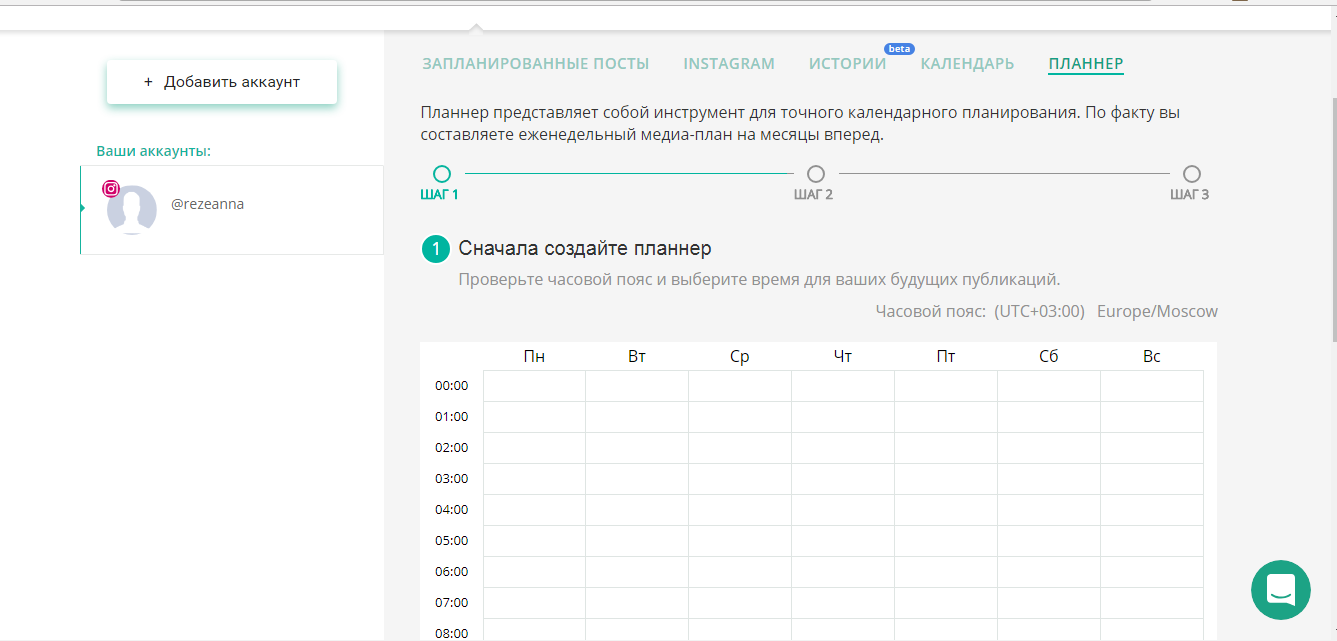Viewport: 1337px width, 641px height.
Task: Switch to the КАЛЕНДАРЬ tab
Action: 966,63
